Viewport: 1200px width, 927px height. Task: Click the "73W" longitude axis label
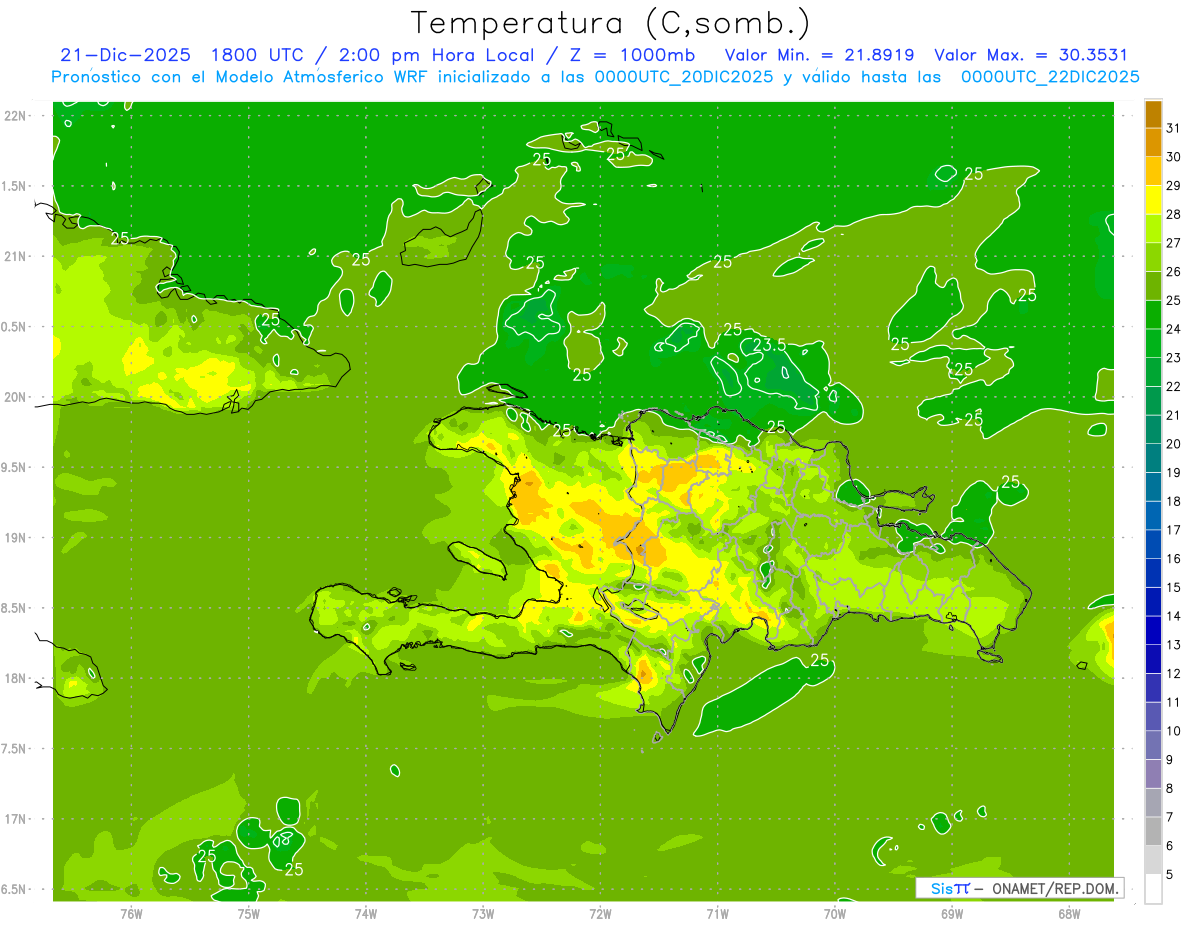483,914
